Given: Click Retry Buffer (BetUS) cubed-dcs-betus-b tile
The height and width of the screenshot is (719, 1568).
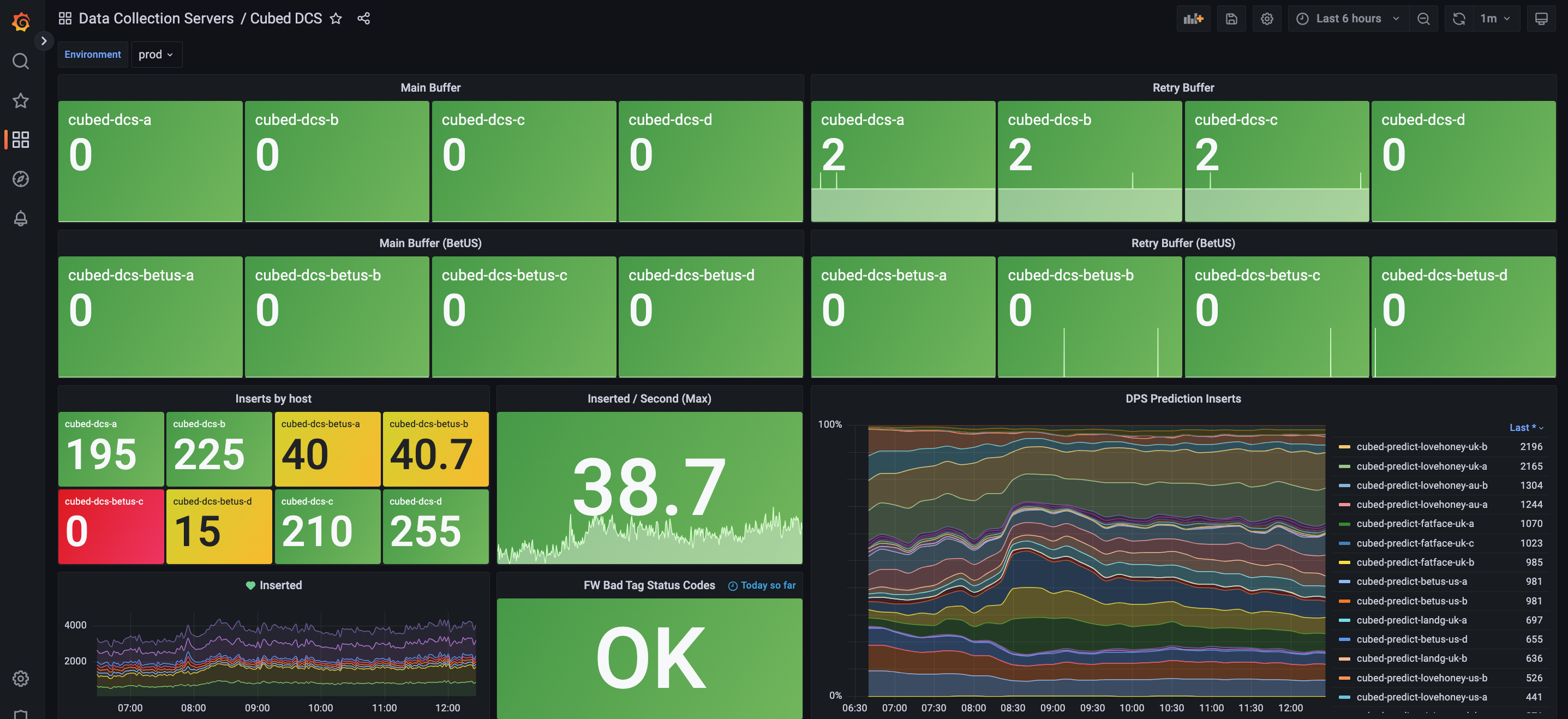Looking at the screenshot, I should click(x=1090, y=316).
